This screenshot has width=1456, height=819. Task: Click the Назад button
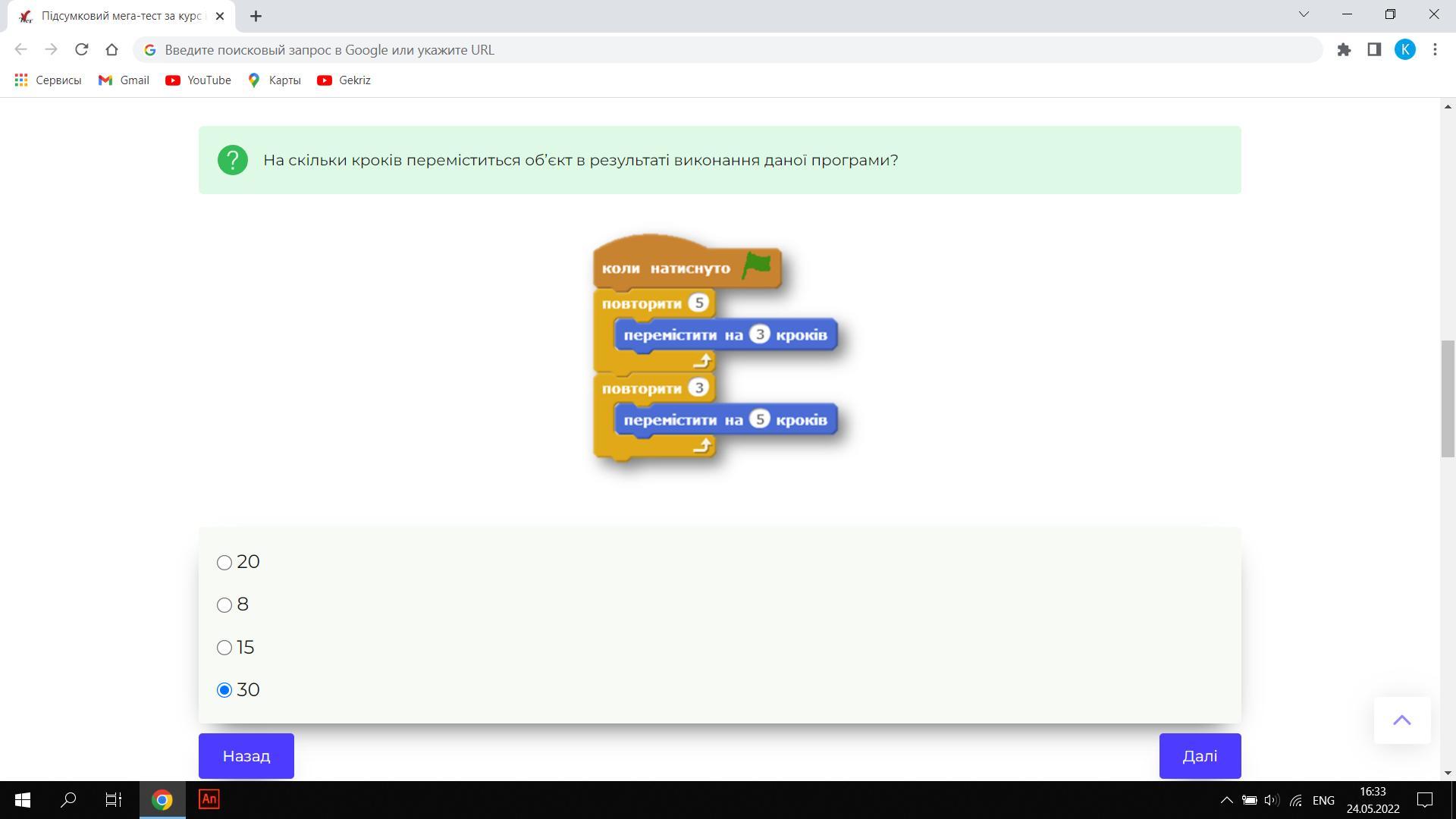[x=246, y=756]
